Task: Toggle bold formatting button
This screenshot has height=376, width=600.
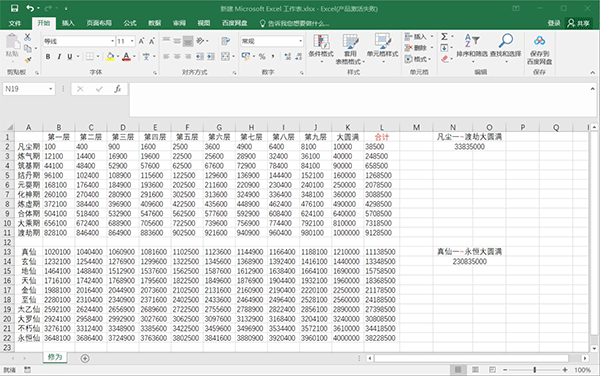Action: (x=48, y=57)
